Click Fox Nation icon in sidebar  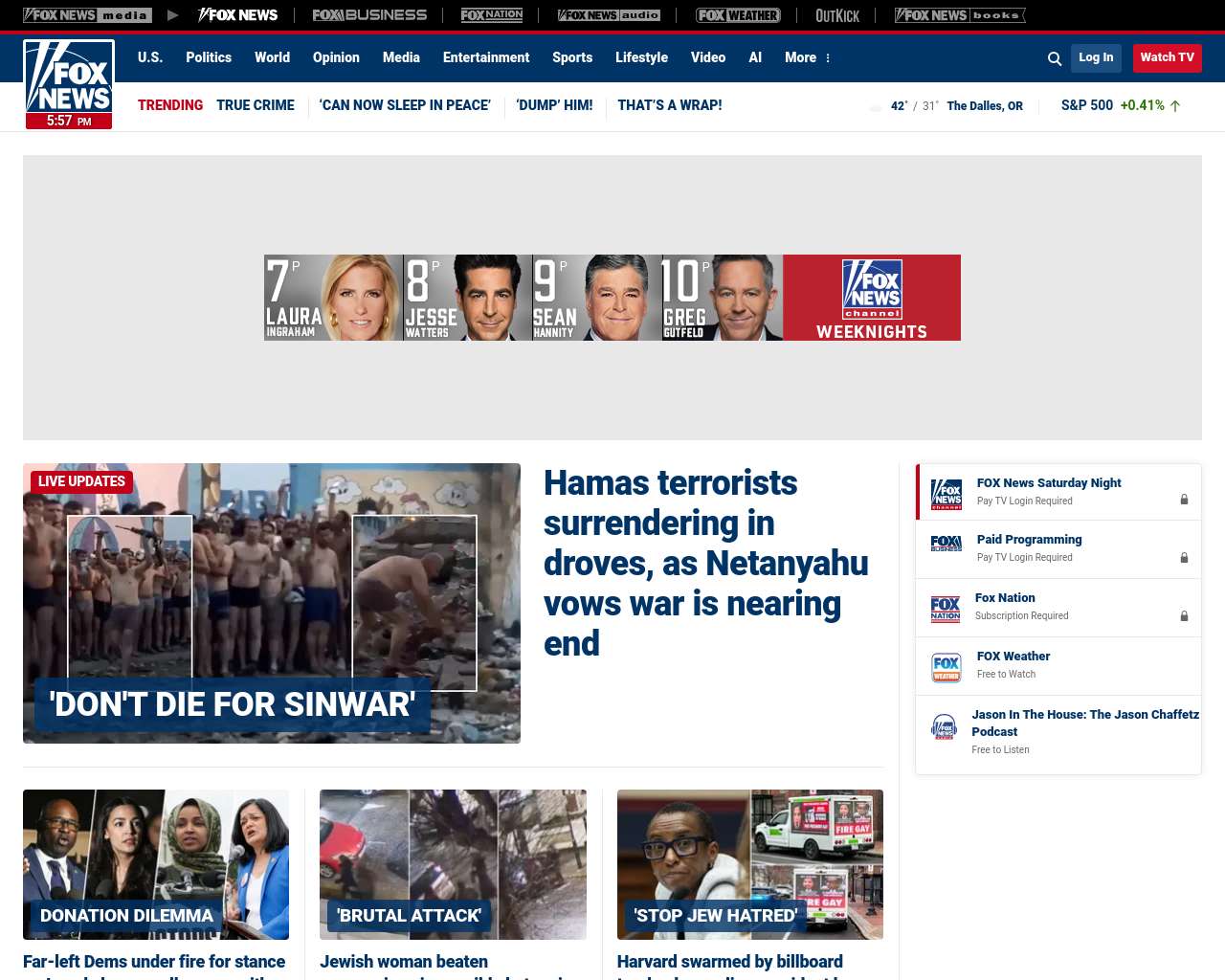coord(946,609)
